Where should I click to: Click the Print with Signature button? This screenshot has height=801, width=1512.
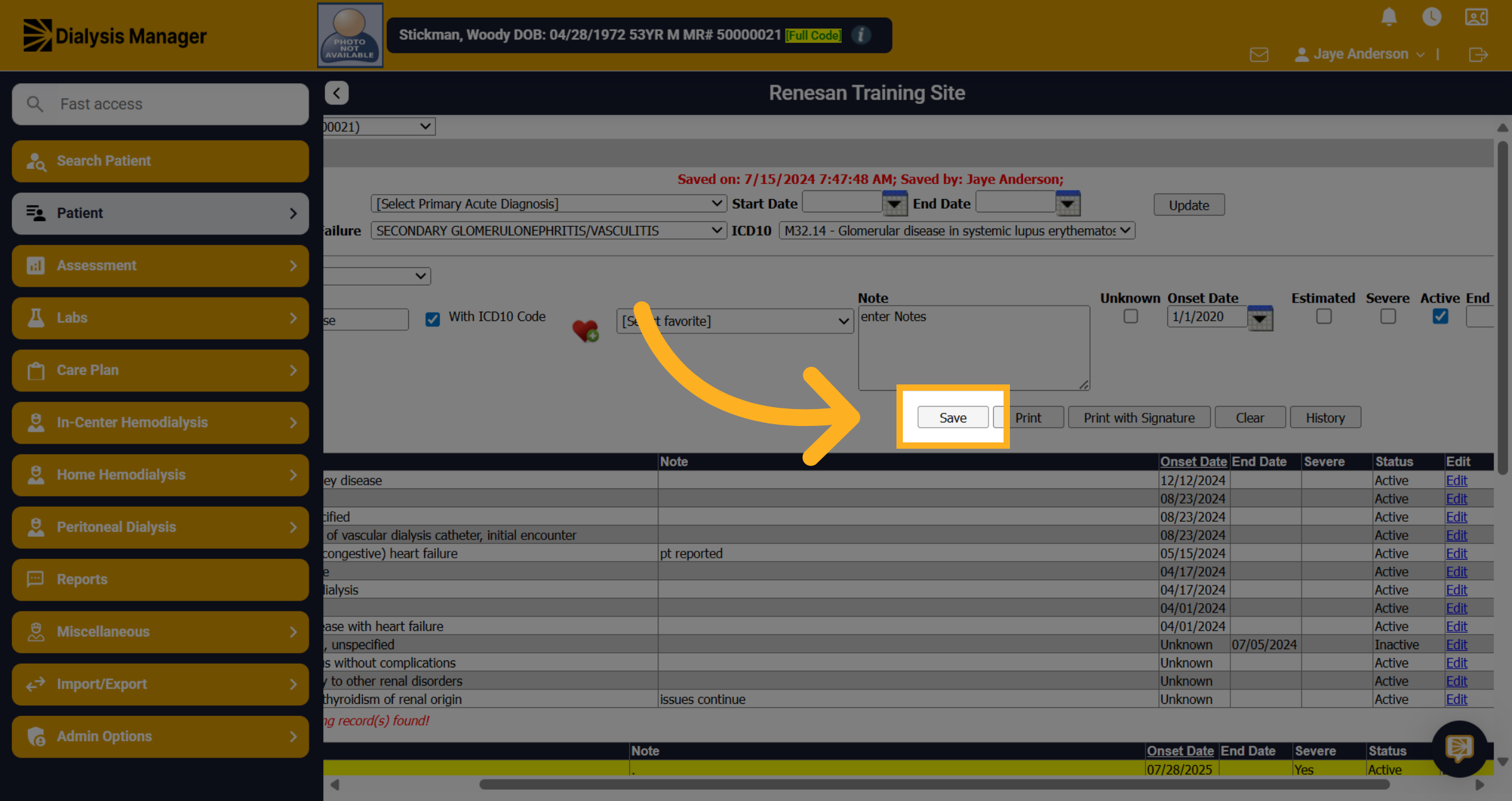[x=1139, y=418]
